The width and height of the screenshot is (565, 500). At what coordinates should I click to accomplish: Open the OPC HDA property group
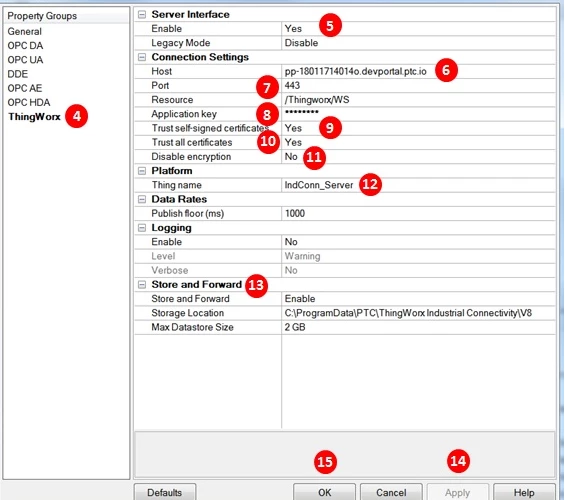28,102
